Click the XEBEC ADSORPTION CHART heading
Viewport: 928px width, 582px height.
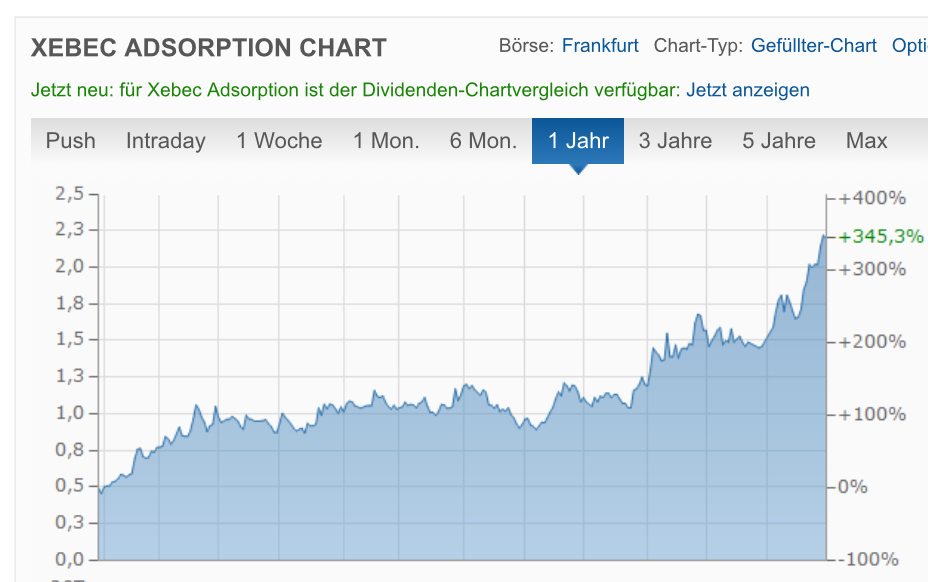coord(209,48)
